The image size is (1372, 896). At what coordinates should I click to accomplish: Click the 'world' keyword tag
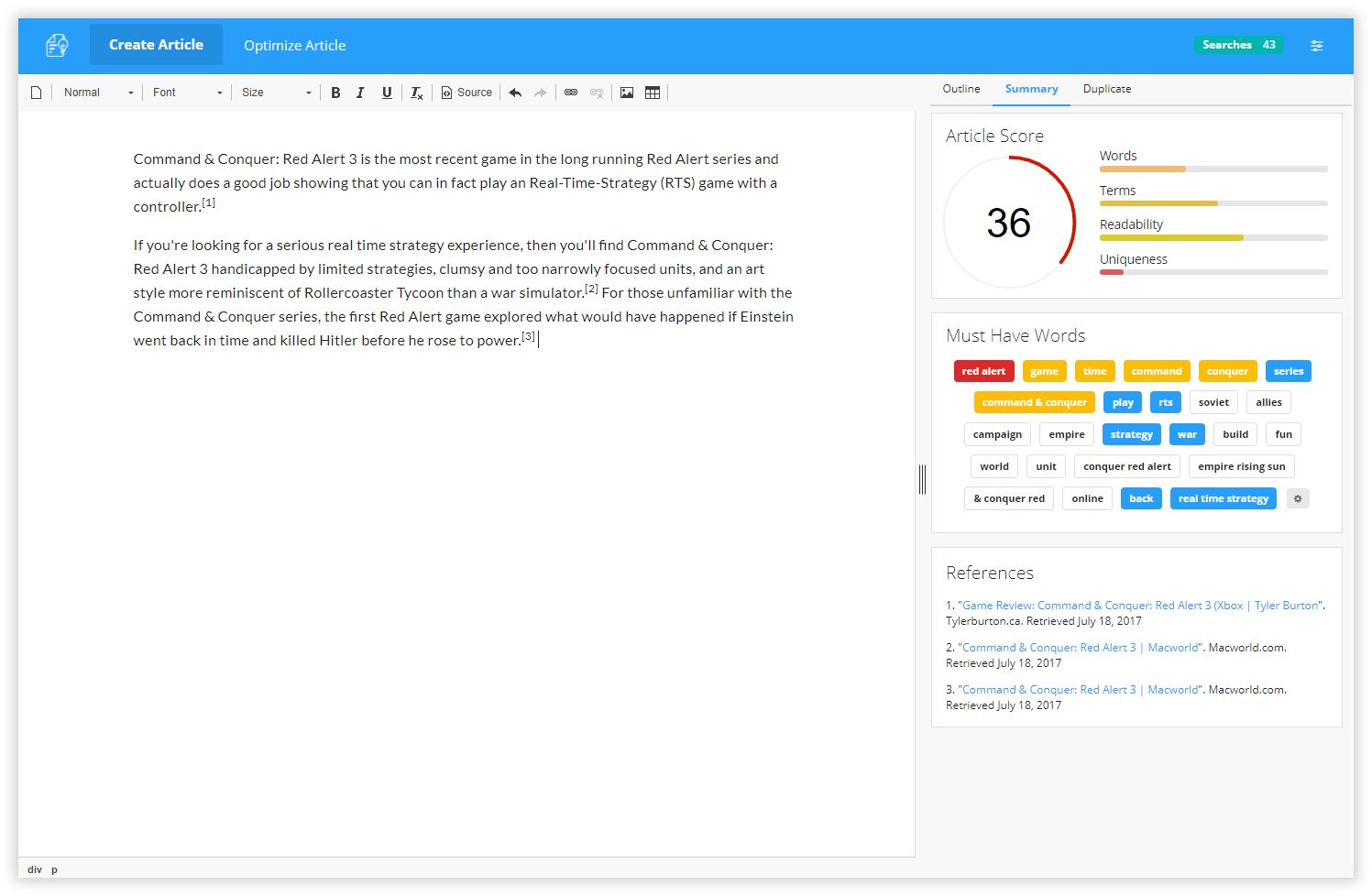[x=994, y=466]
